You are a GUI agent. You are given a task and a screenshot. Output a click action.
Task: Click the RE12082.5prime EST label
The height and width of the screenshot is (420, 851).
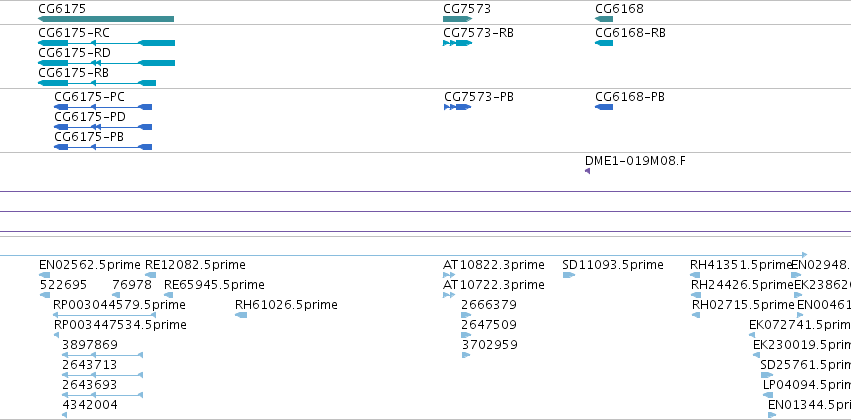(x=195, y=265)
